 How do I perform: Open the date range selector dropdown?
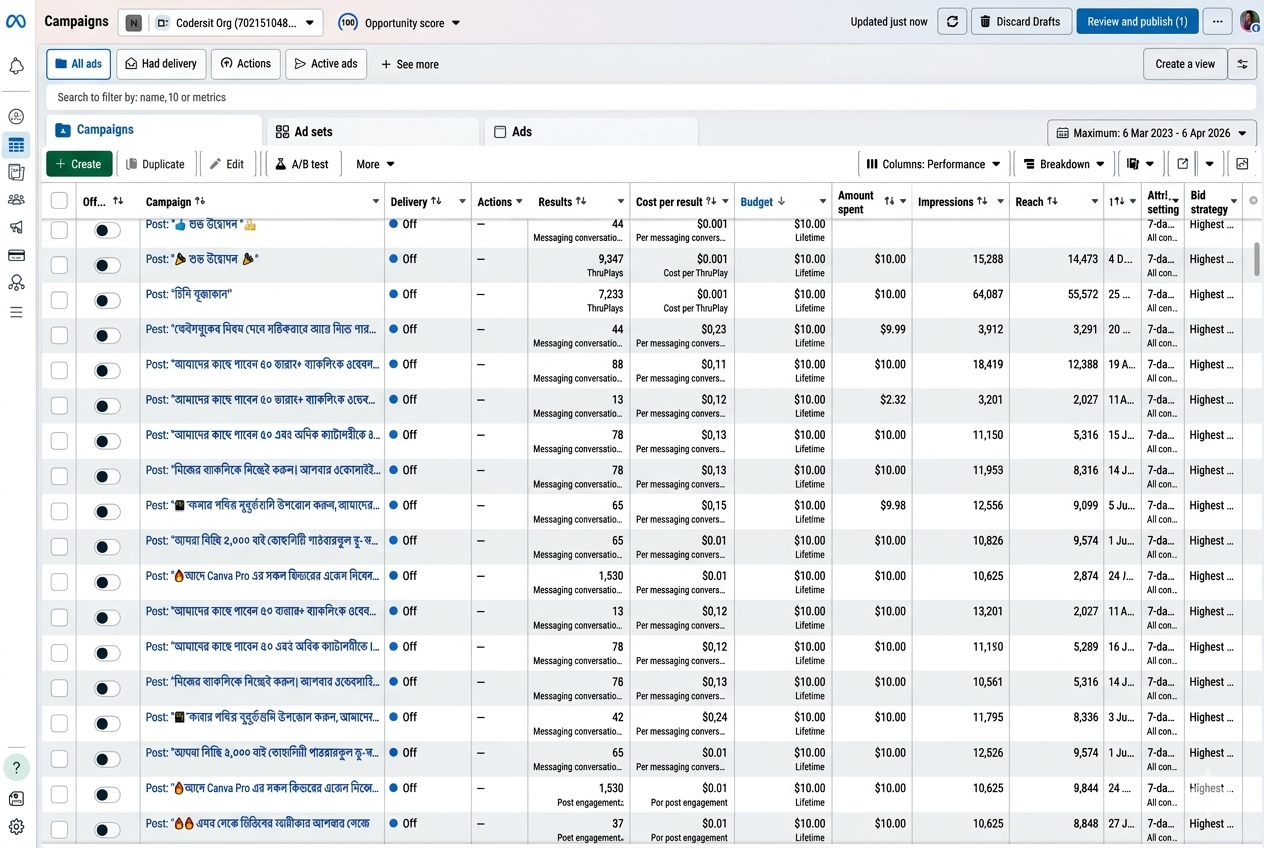click(x=1152, y=133)
